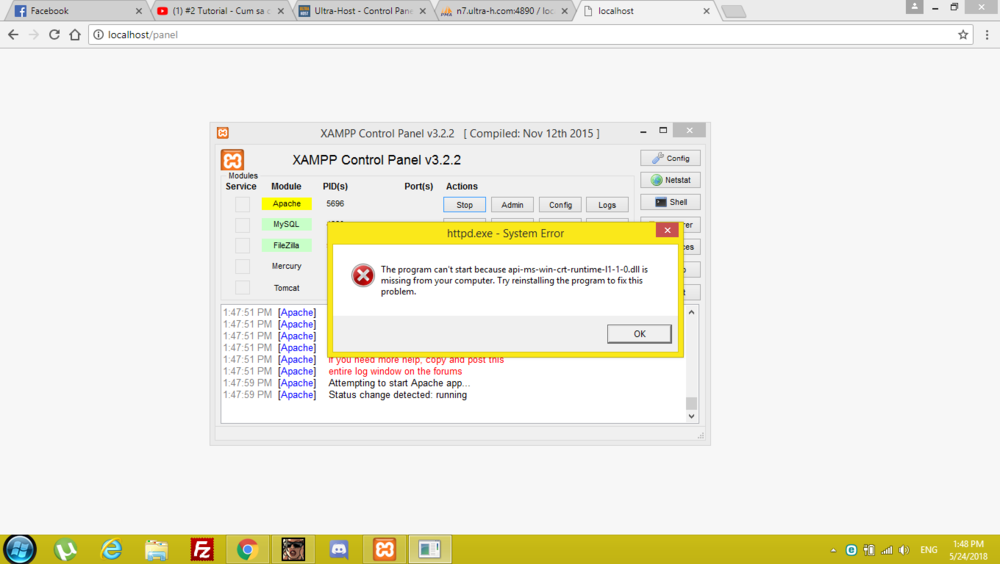The width and height of the screenshot is (1000, 564).
Task: Click the red error icon in dialog
Action: 363,276
